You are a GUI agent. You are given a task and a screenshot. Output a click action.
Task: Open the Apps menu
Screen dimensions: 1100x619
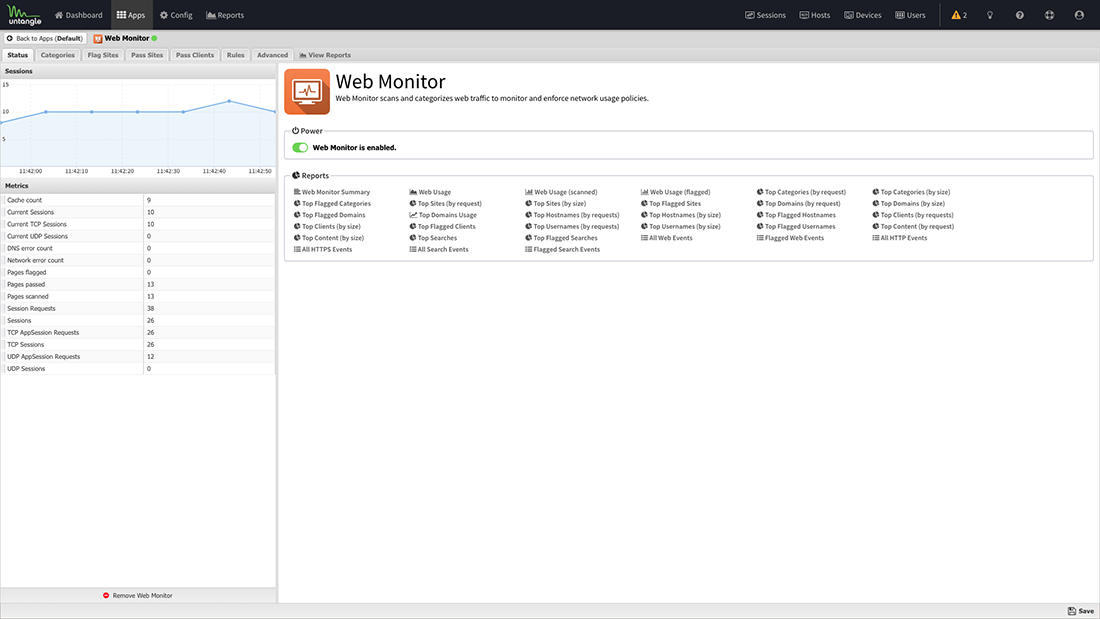pos(131,15)
